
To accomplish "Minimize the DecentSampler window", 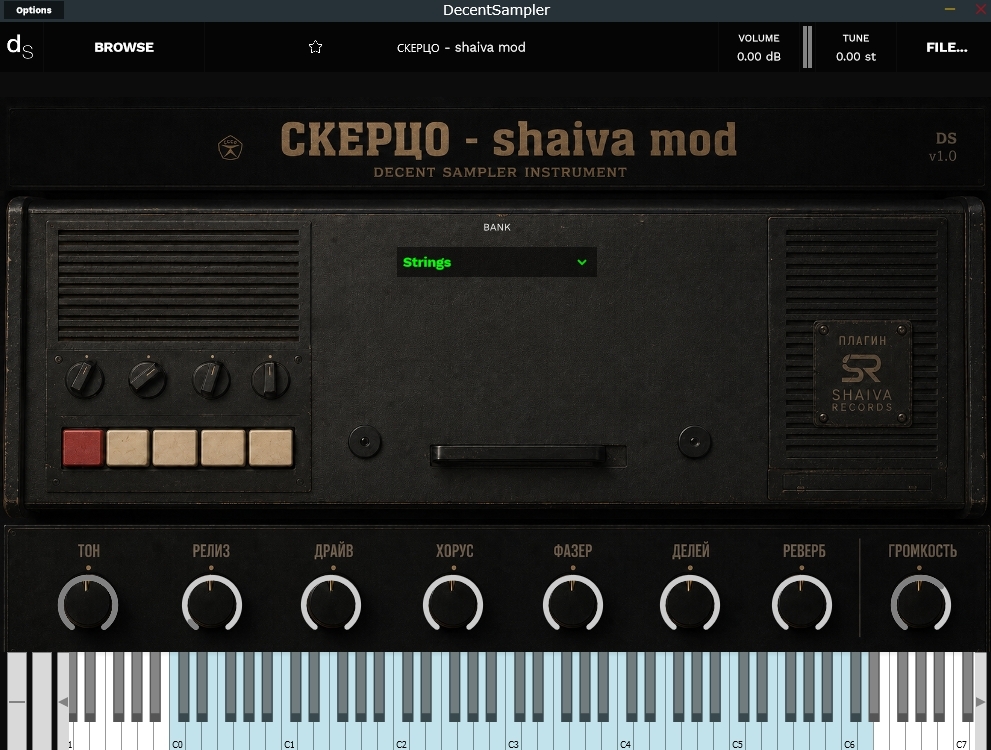I will [x=950, y=9].
